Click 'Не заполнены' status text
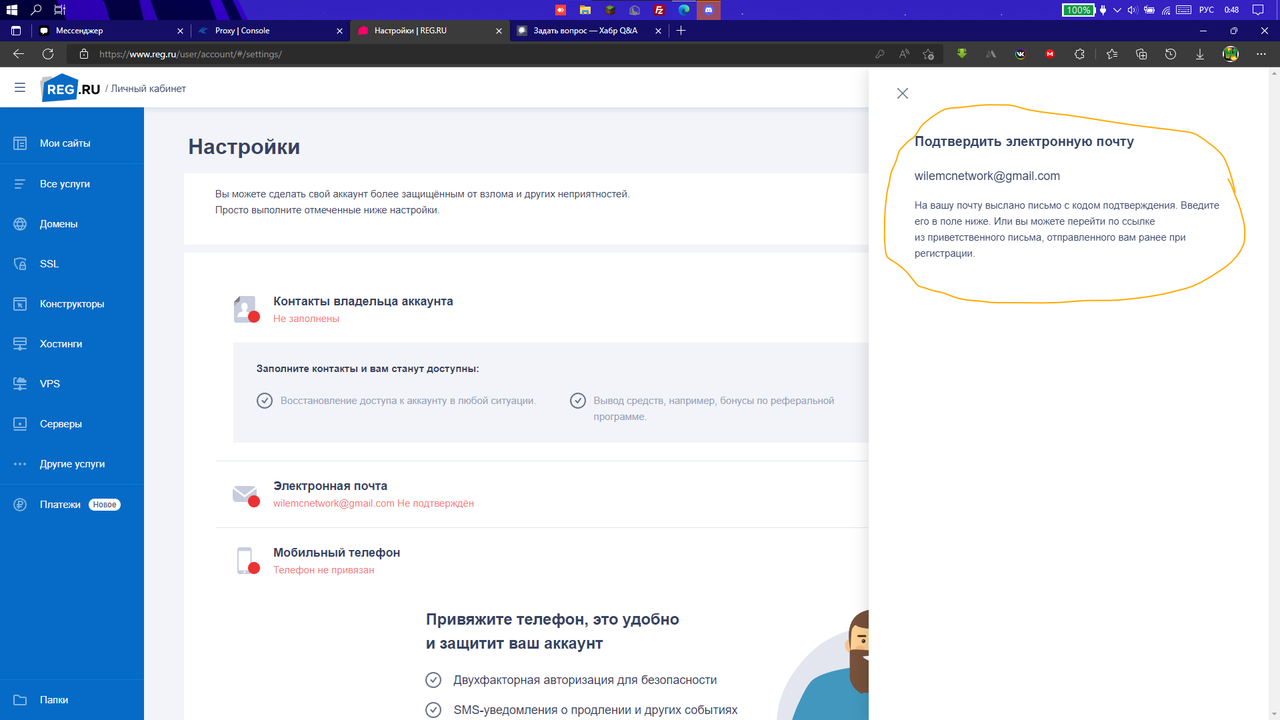 [306, 318]
